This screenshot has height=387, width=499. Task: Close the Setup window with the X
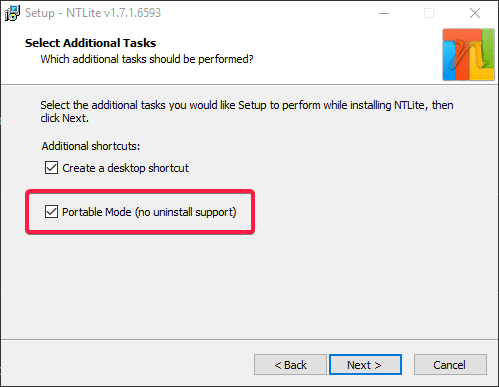coord(475,13)
